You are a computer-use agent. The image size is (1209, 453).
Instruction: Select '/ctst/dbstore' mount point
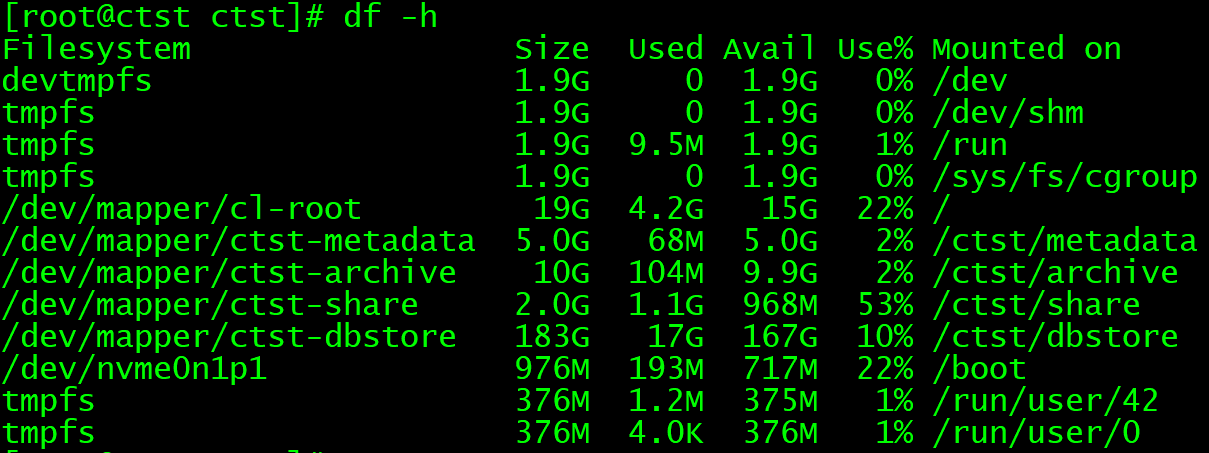(1055, 337)
